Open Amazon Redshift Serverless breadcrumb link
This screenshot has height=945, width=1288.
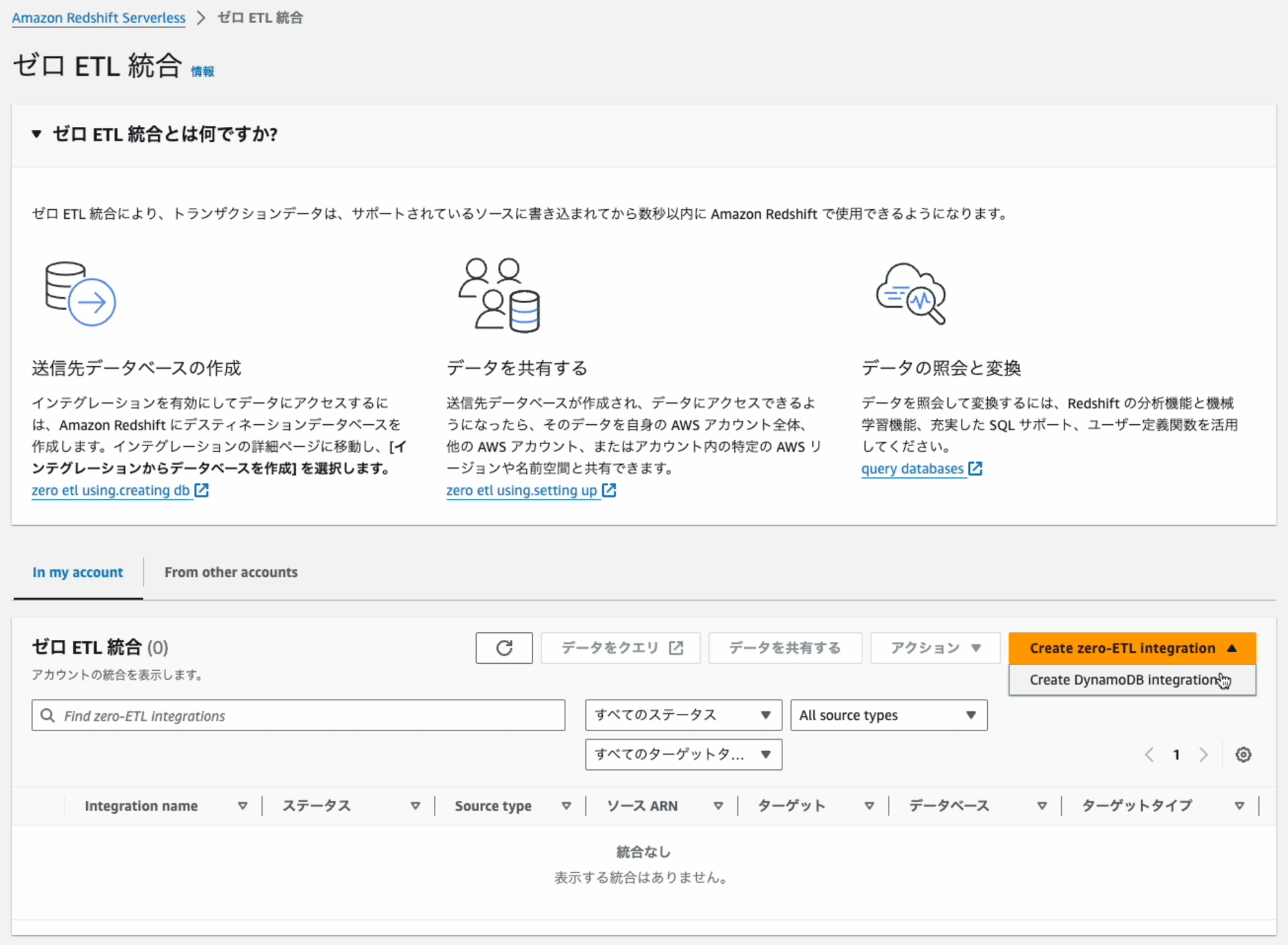click(99, 17)
